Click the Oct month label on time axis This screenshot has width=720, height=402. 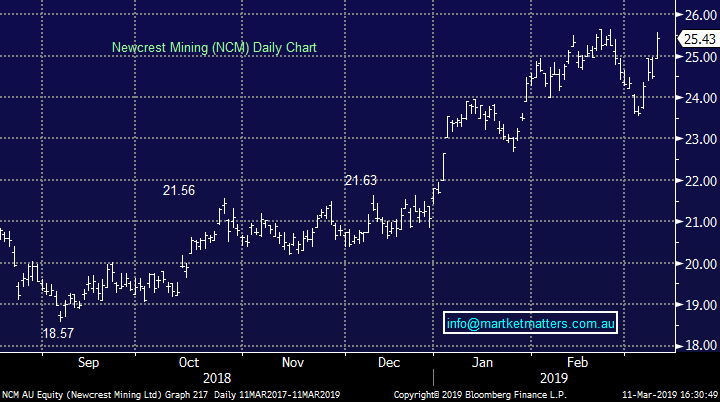click(x=189, y=362)
